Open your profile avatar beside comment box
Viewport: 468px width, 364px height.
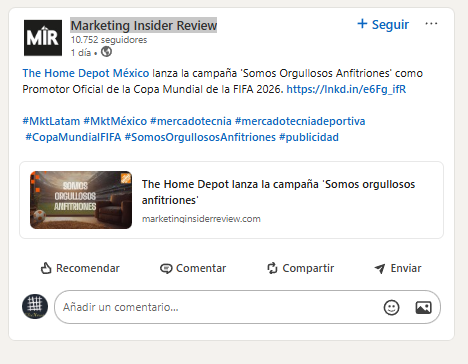pos(35,306)
